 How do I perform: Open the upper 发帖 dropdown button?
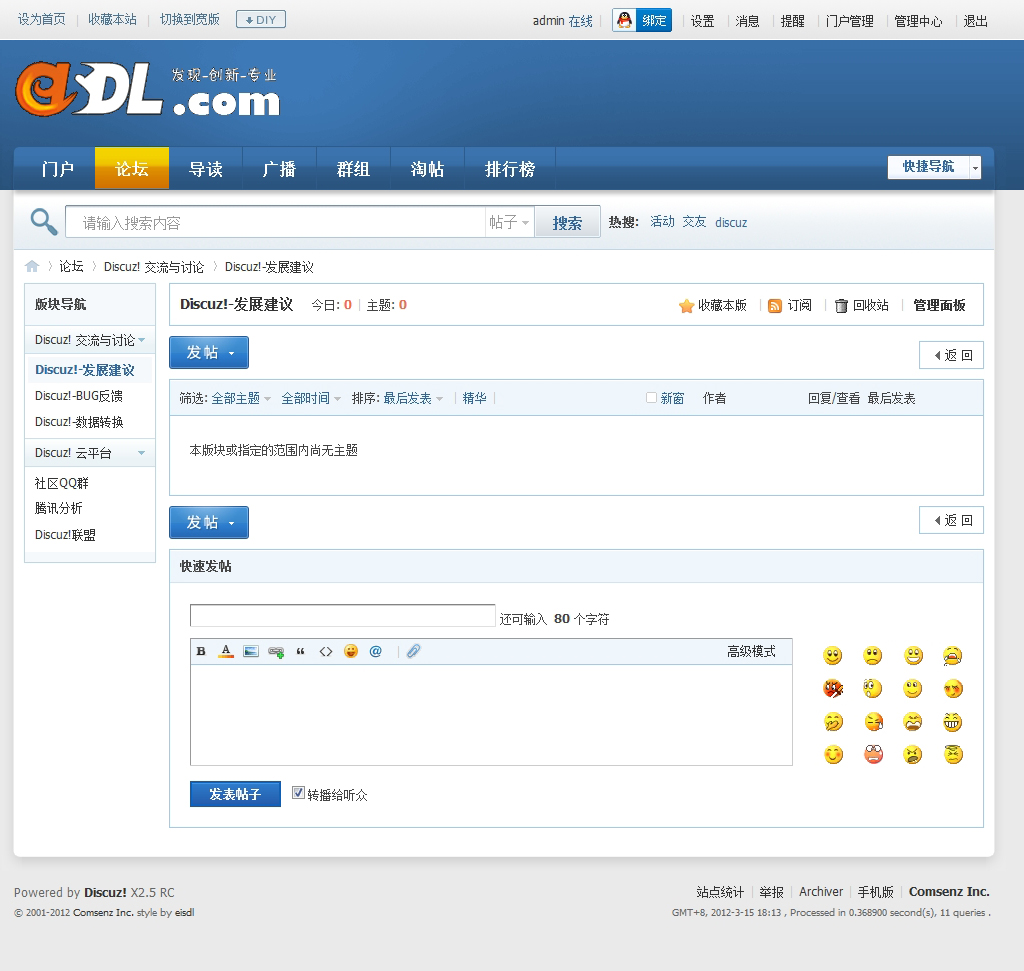click(209, 353)
